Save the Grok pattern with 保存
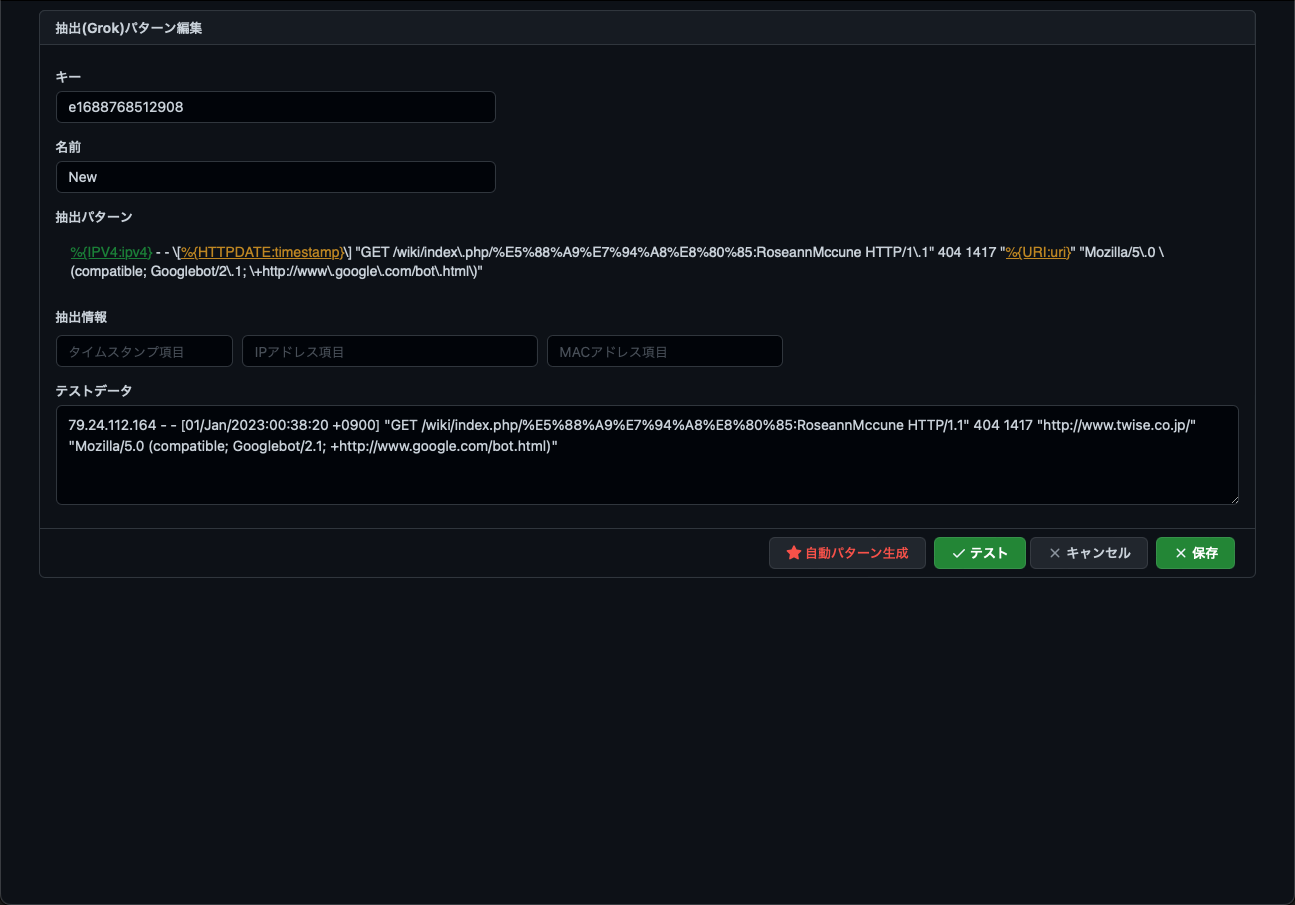 (x=1195, y=553)
